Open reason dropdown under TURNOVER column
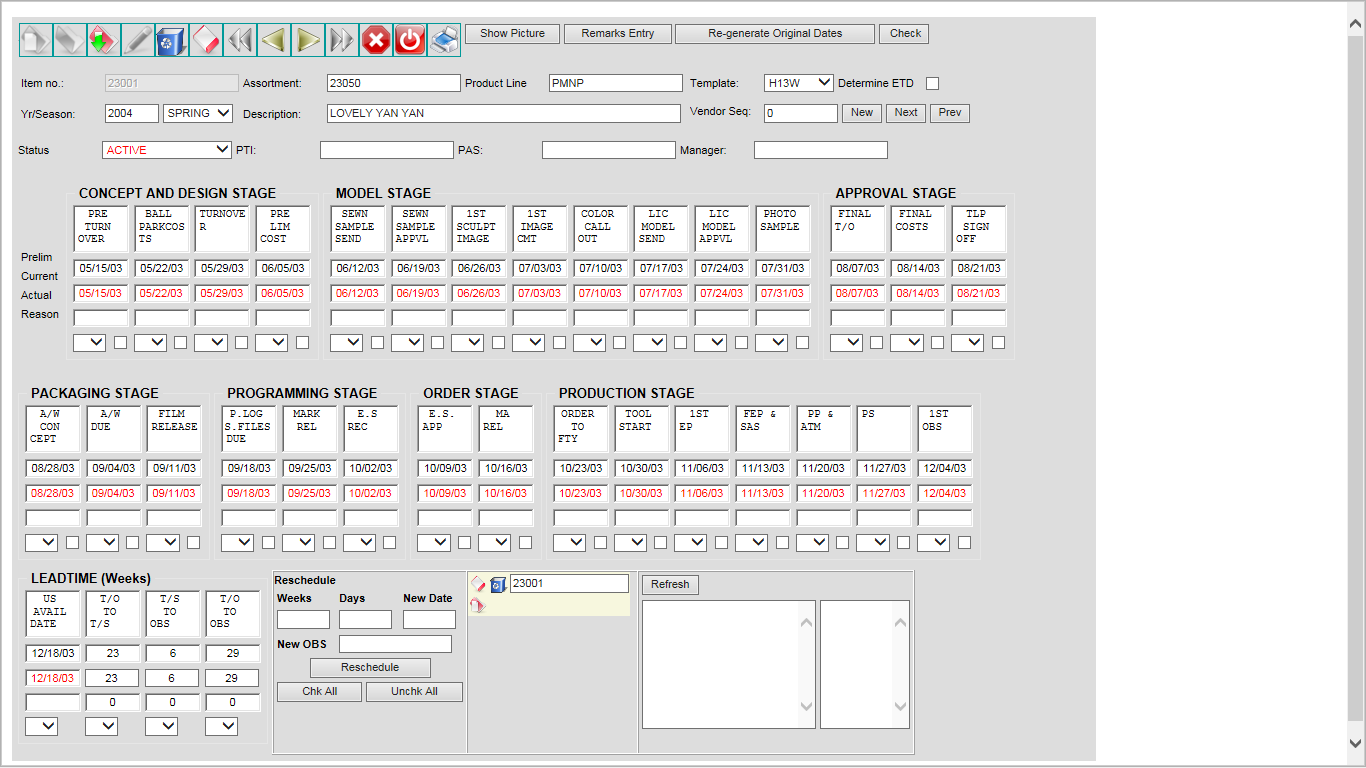Viewport: 1366px width, 768px height. click(210, 342)
